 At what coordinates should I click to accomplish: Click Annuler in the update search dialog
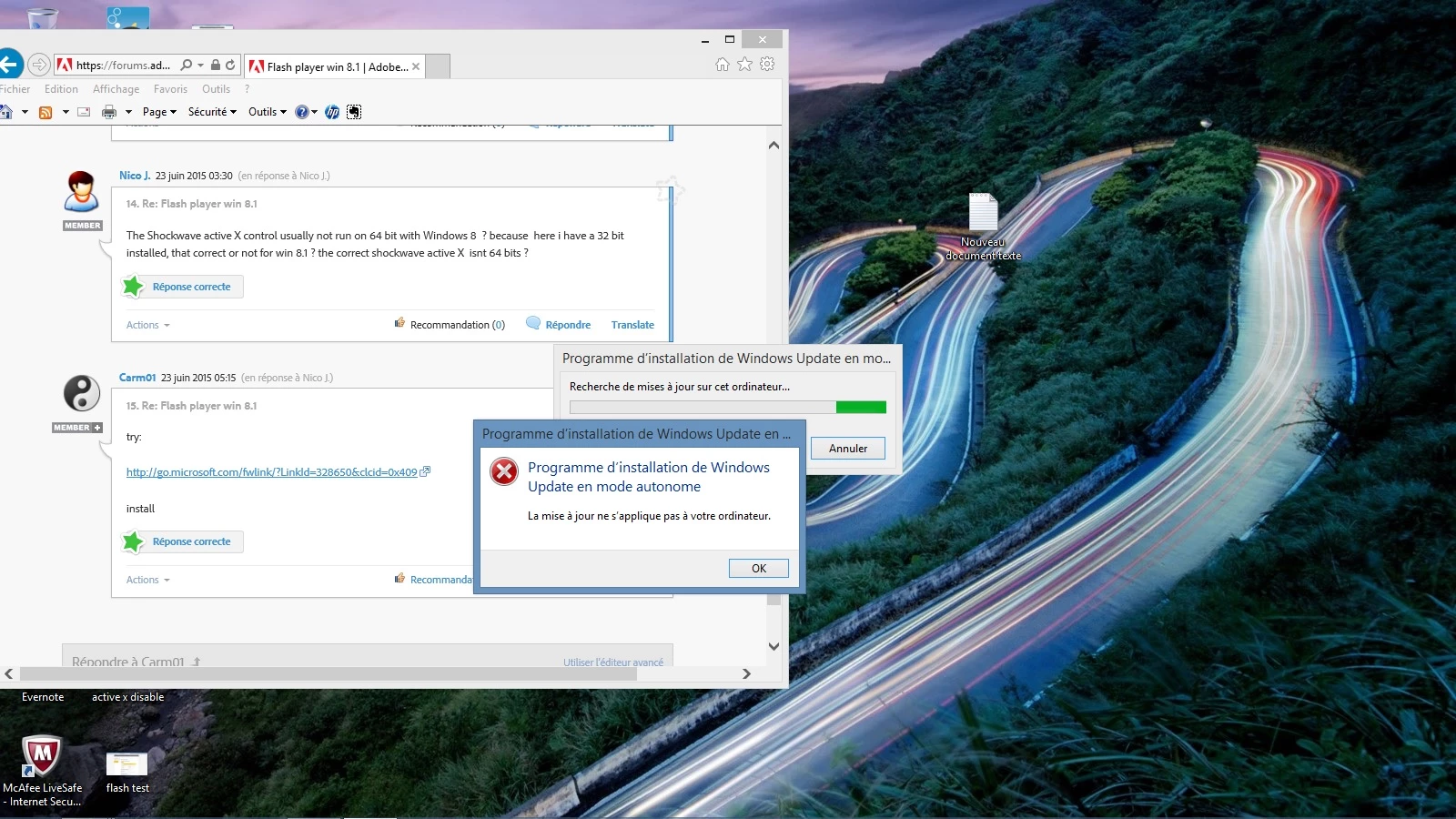point(847,448)
